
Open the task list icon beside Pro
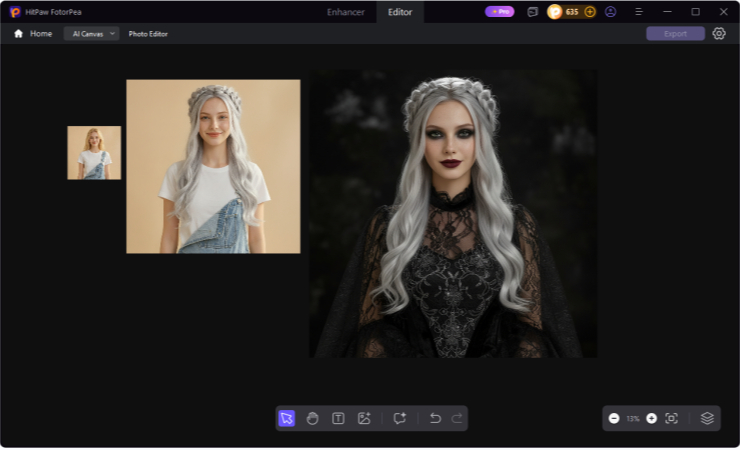[532, 12]
